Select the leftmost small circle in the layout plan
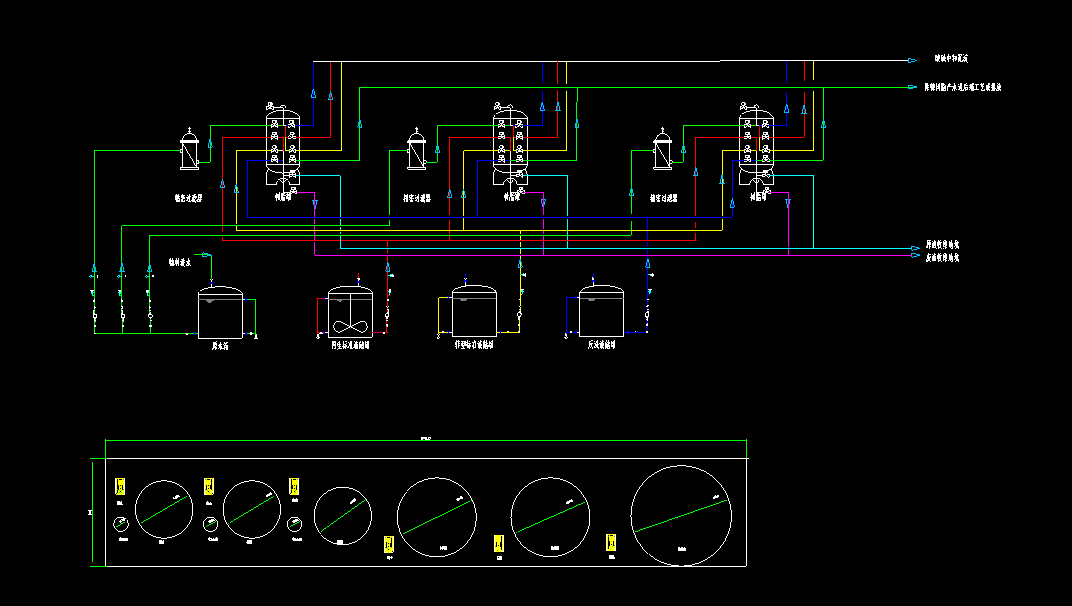1072x606 pixels. point(121,524)
